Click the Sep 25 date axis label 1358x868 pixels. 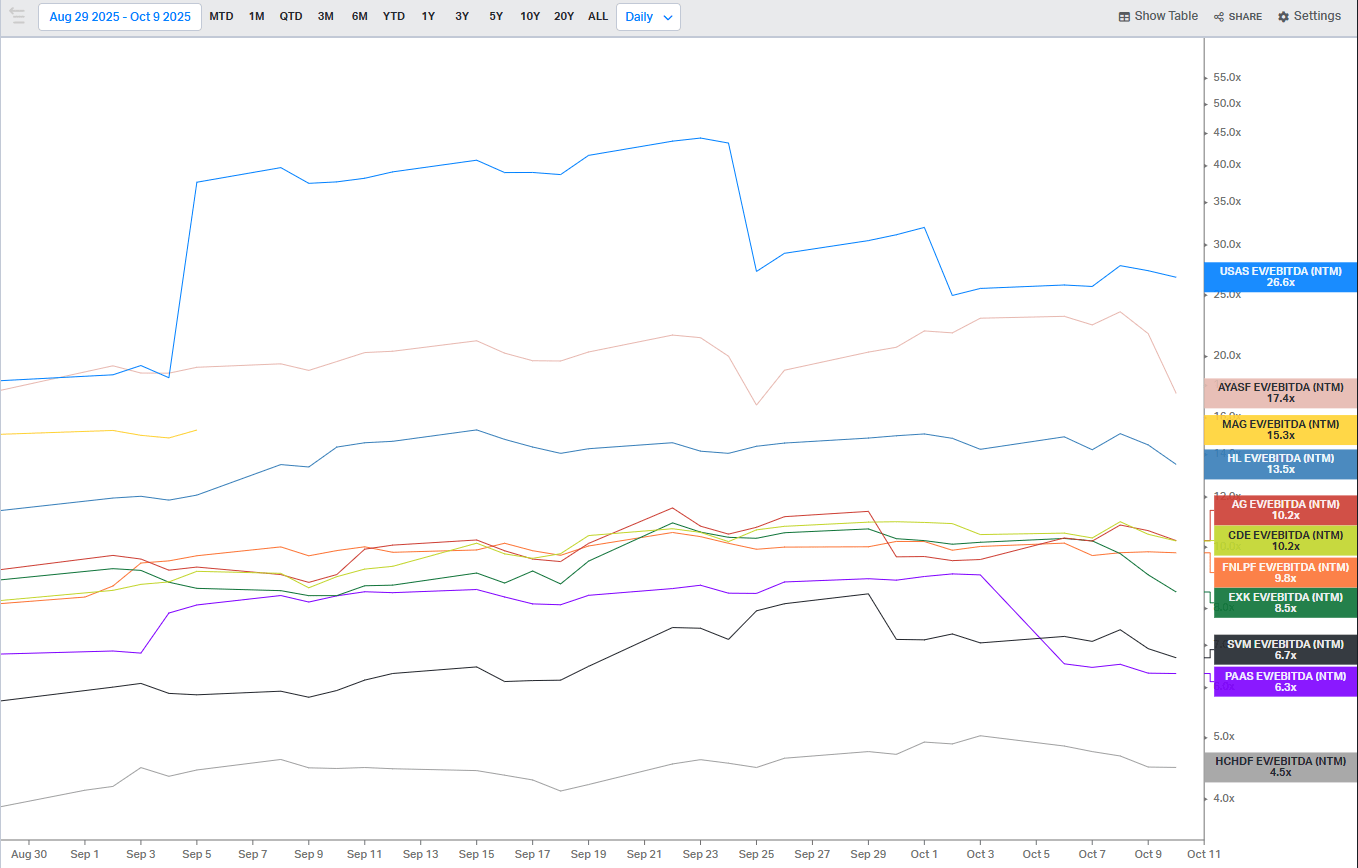[756, 855]
